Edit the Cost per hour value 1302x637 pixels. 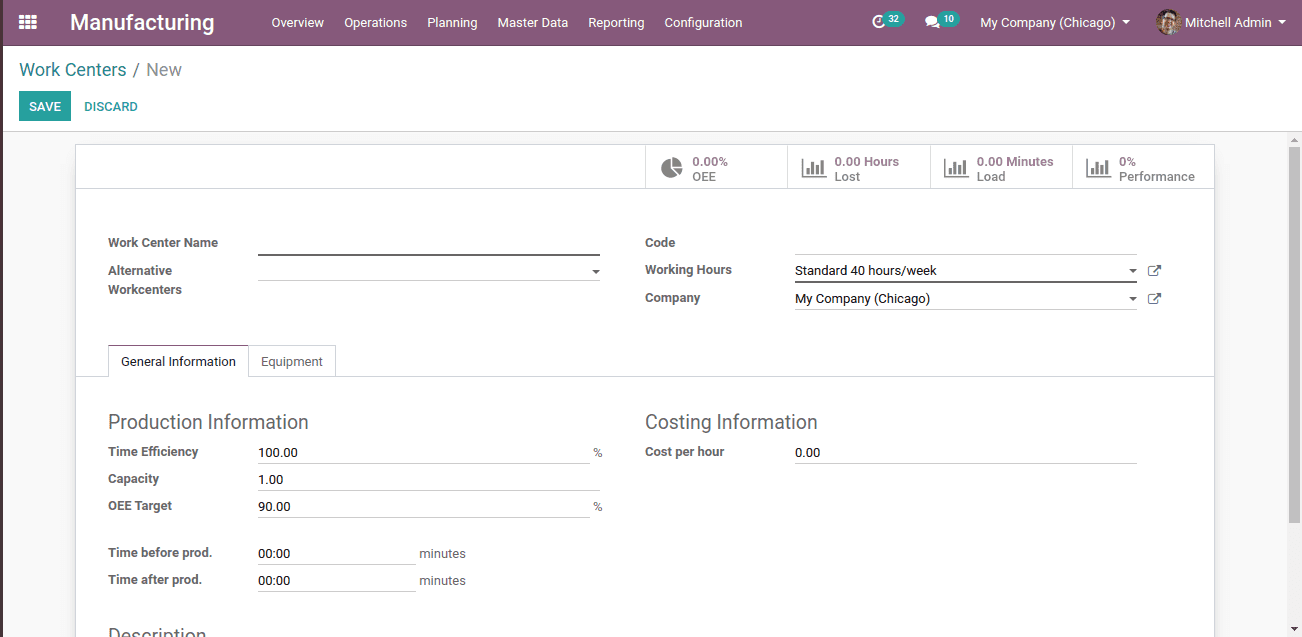(966, 452)
